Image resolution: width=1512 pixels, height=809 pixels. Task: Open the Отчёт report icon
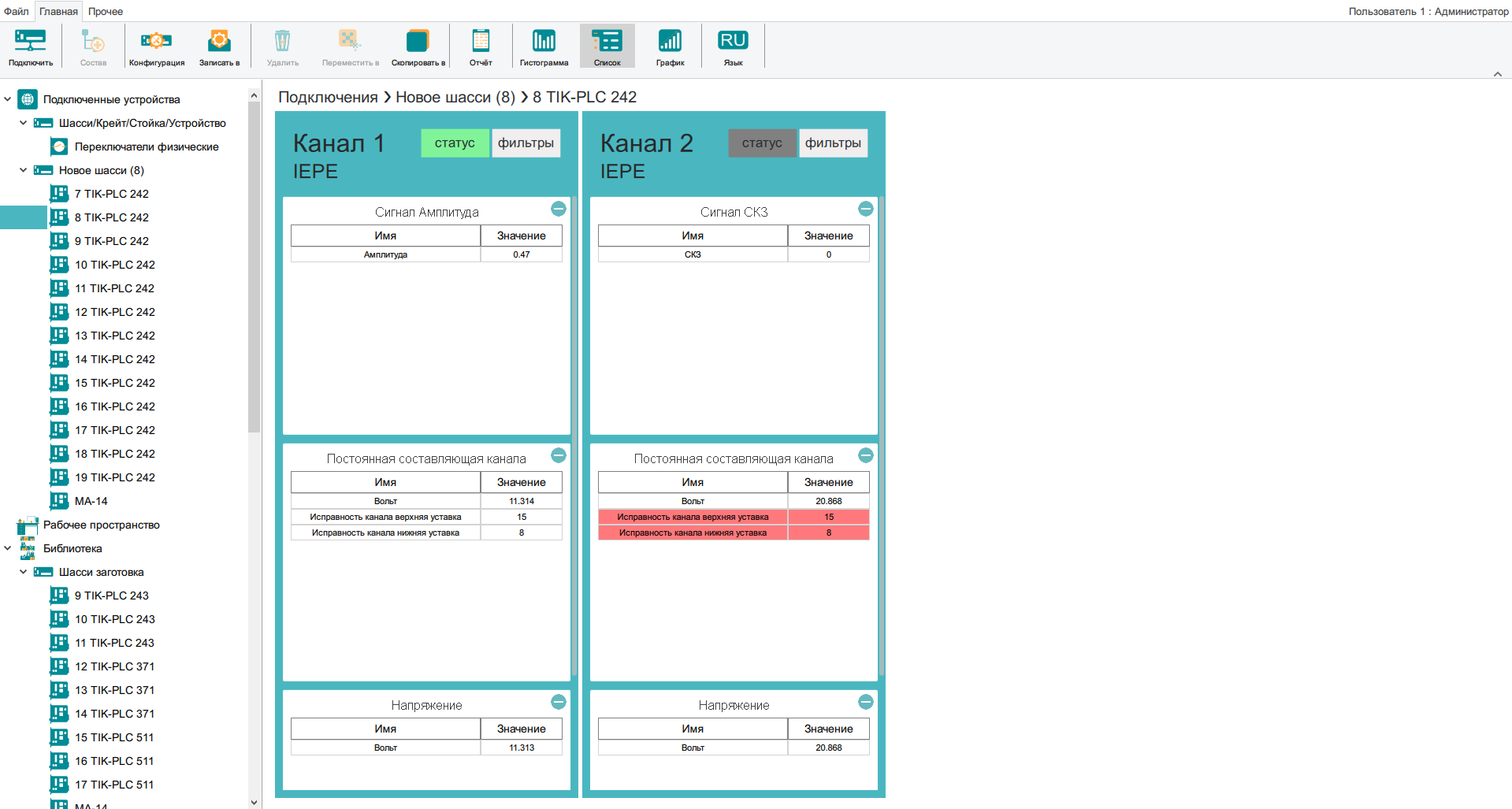click(x=481, y=46)
